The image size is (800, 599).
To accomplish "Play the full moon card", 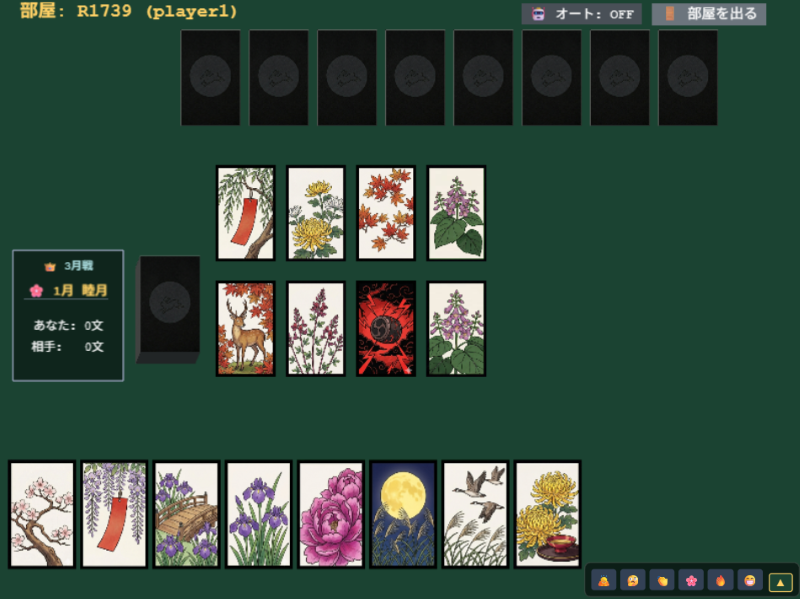I will pos(403,514).
